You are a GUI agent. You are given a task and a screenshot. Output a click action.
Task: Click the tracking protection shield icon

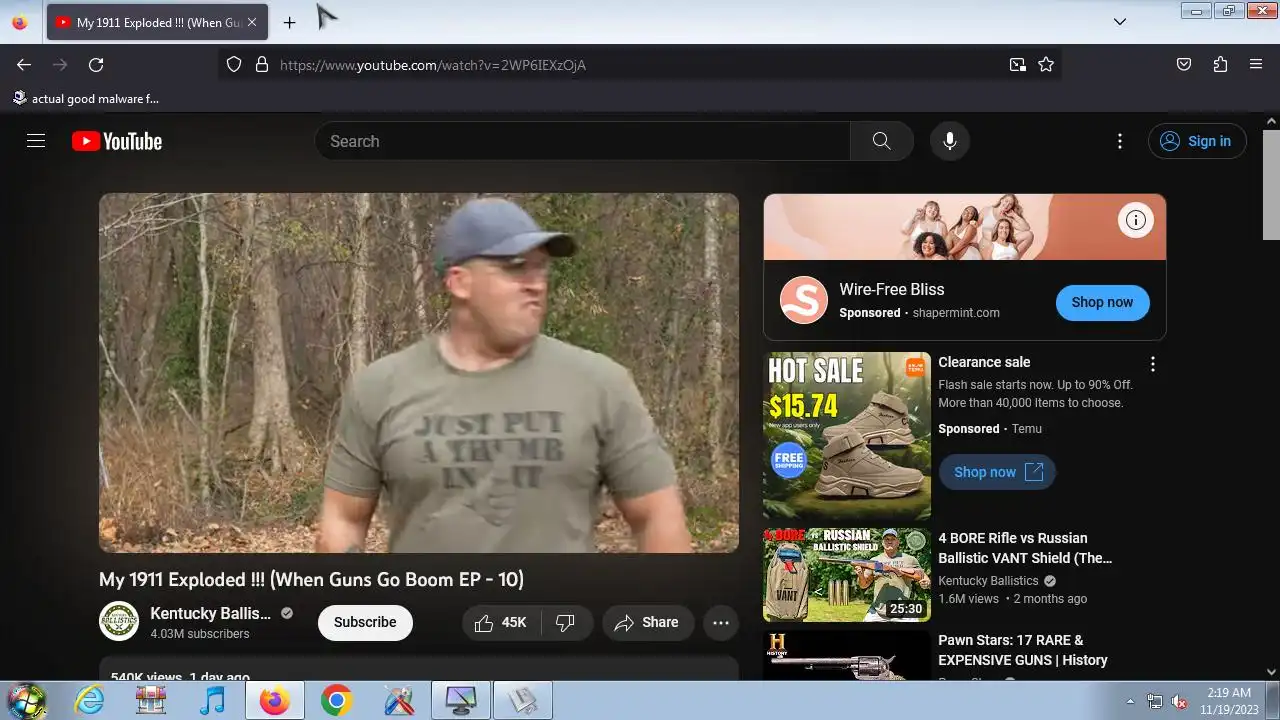coord(234,64)
